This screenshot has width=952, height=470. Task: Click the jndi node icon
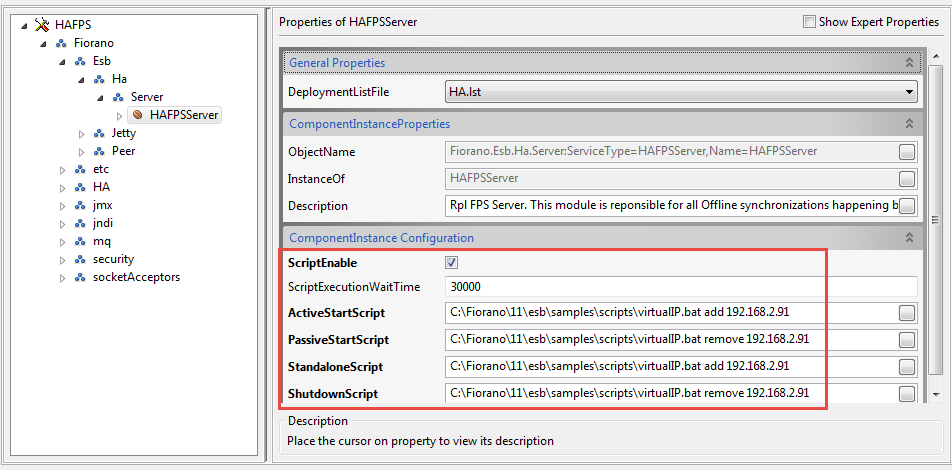coord(80,223)
